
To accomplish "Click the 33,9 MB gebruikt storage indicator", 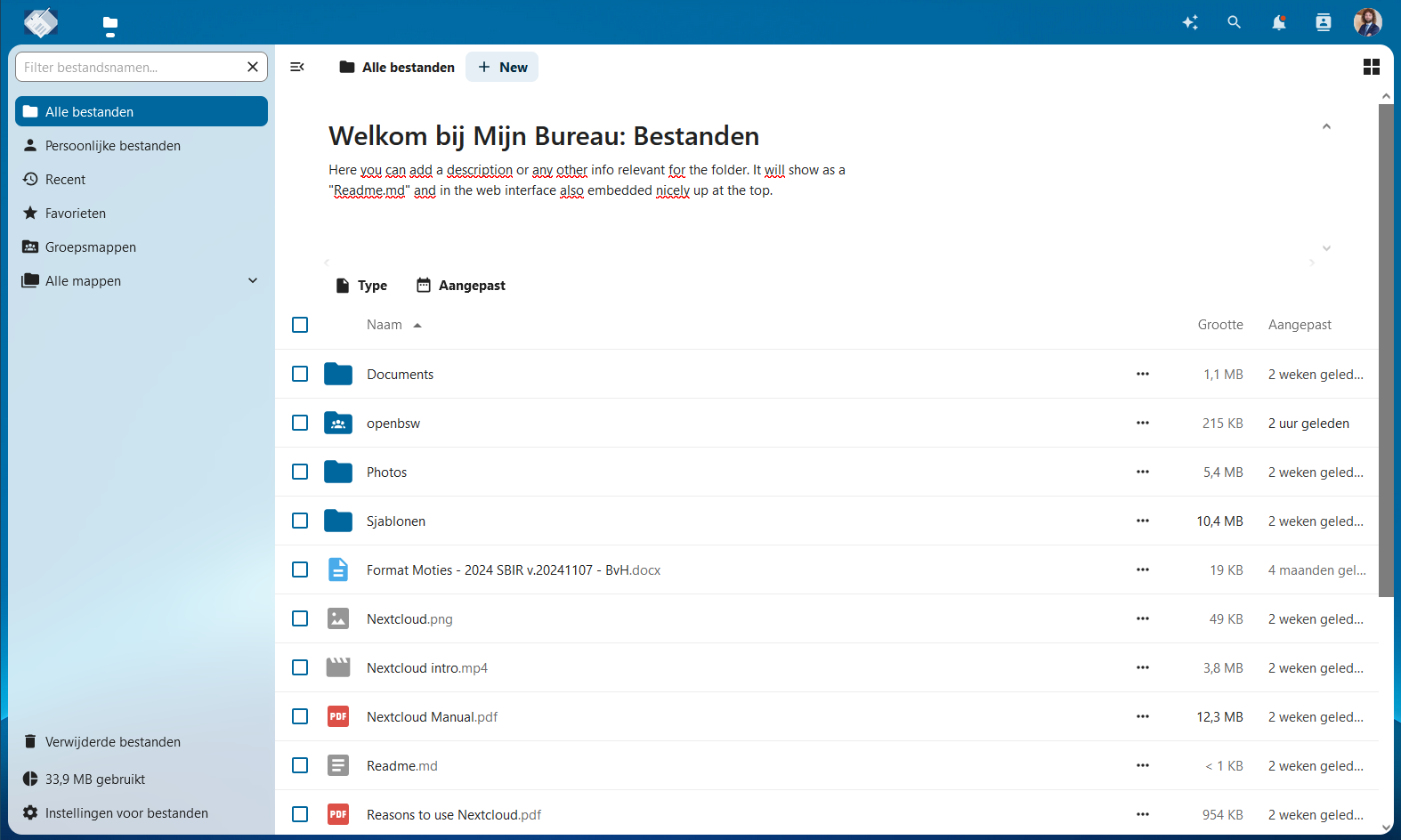I will 142,779.
